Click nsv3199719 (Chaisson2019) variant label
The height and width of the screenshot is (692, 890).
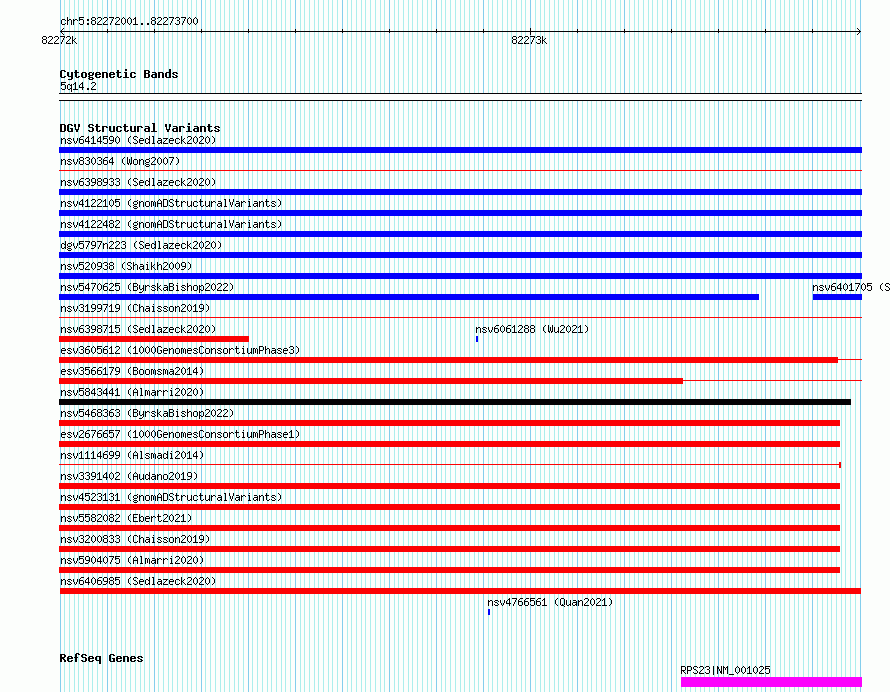[135, 308]
